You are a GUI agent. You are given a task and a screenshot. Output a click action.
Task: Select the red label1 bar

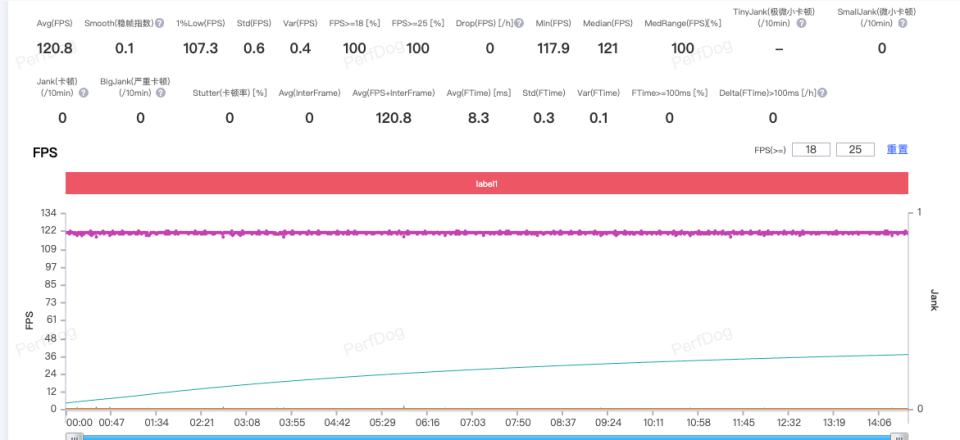click(x=487, y=183)
